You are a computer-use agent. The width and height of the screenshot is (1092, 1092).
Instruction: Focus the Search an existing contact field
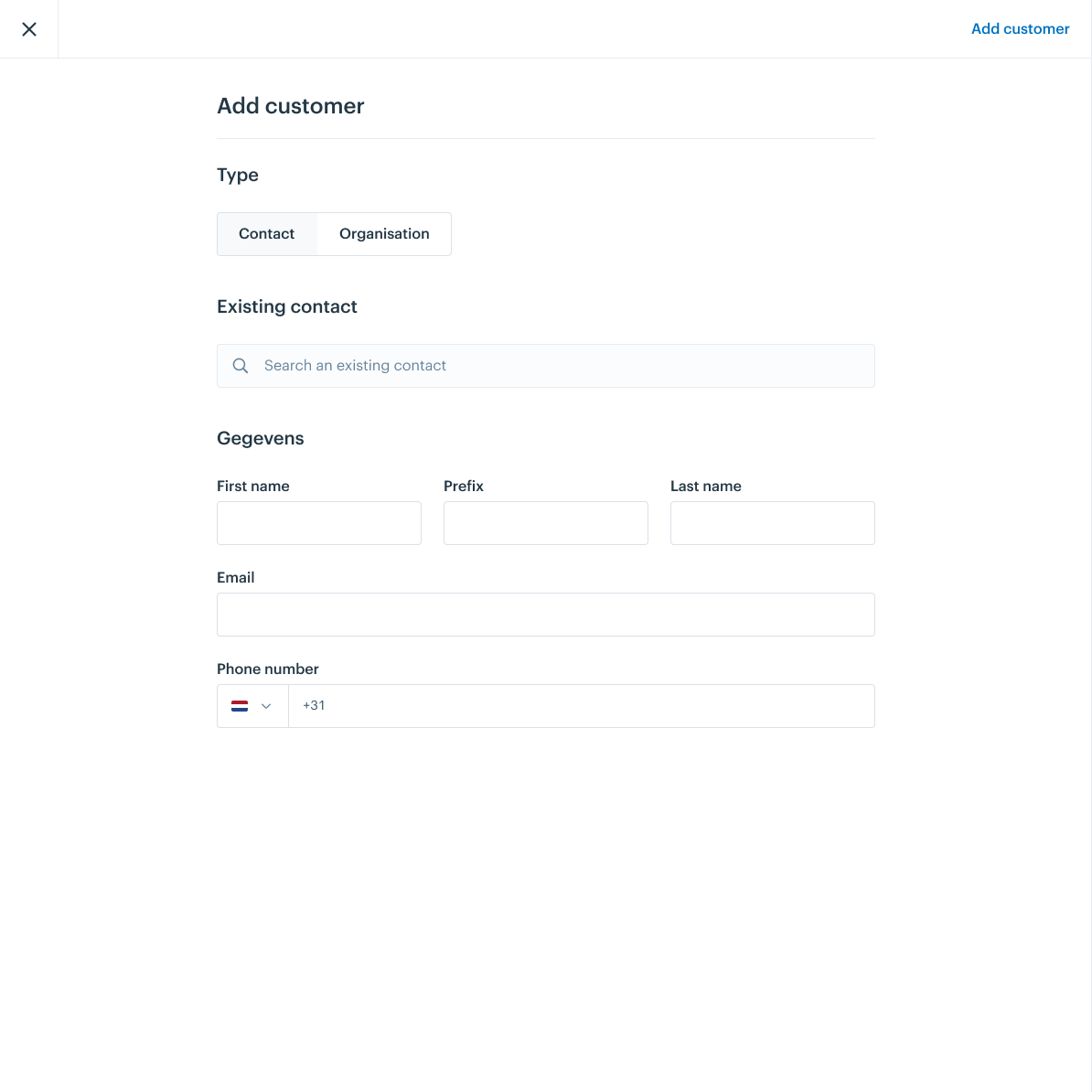coord(545,366)
